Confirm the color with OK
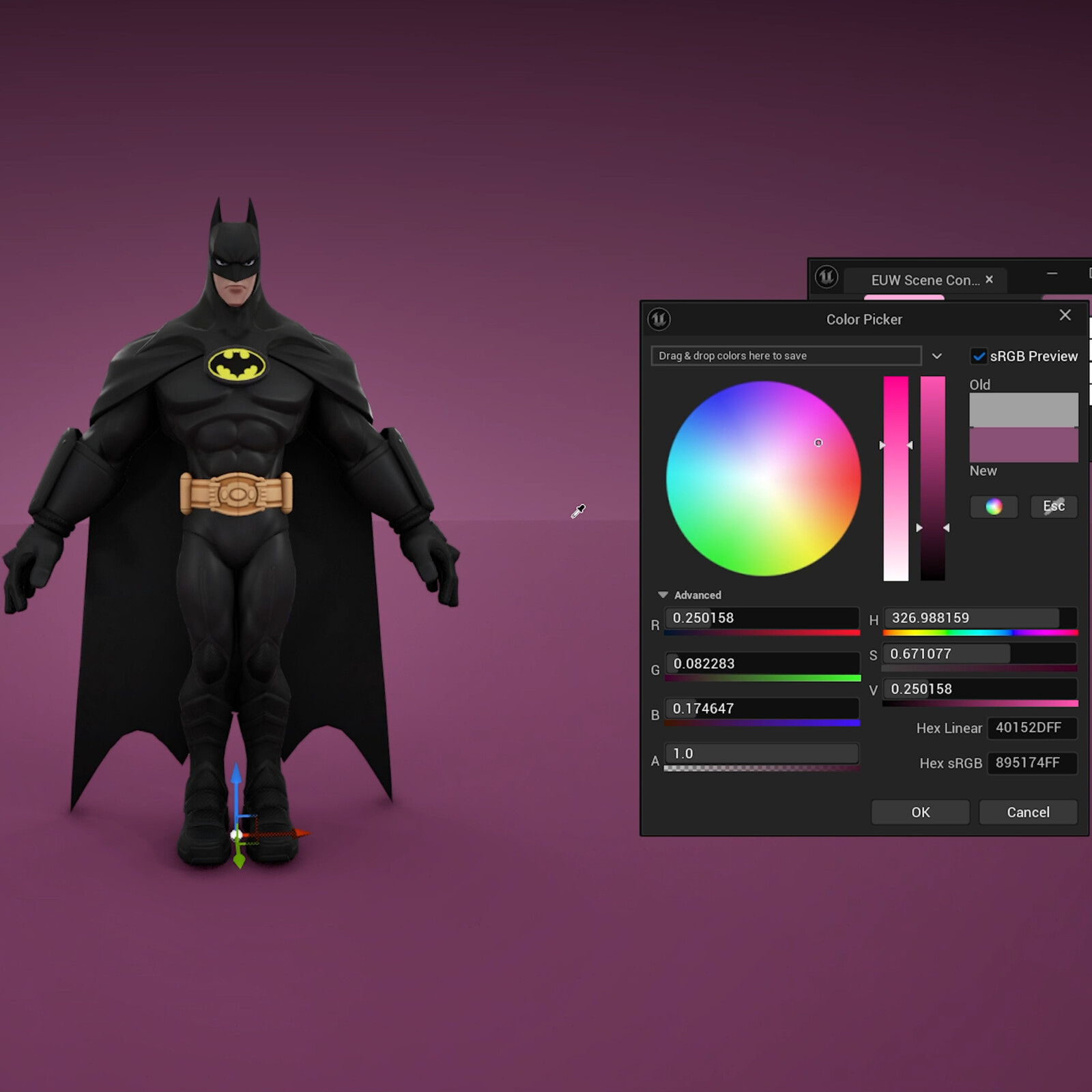This screenshot has width=1092, height=1092. coord(920,812)
